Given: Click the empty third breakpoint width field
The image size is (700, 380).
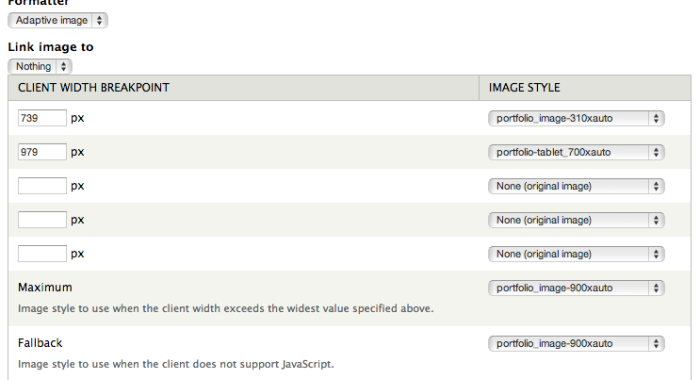Looking at the screenshot, I should point(42,186).
